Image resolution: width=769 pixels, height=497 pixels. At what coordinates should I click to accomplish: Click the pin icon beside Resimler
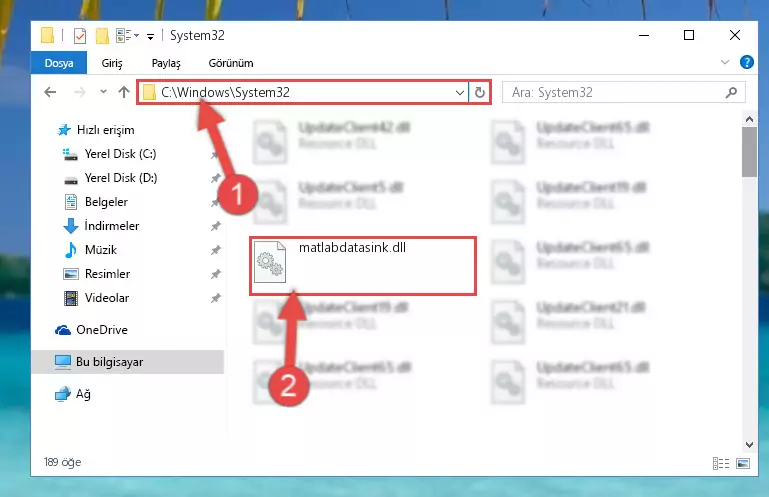[x=215, y=274]
